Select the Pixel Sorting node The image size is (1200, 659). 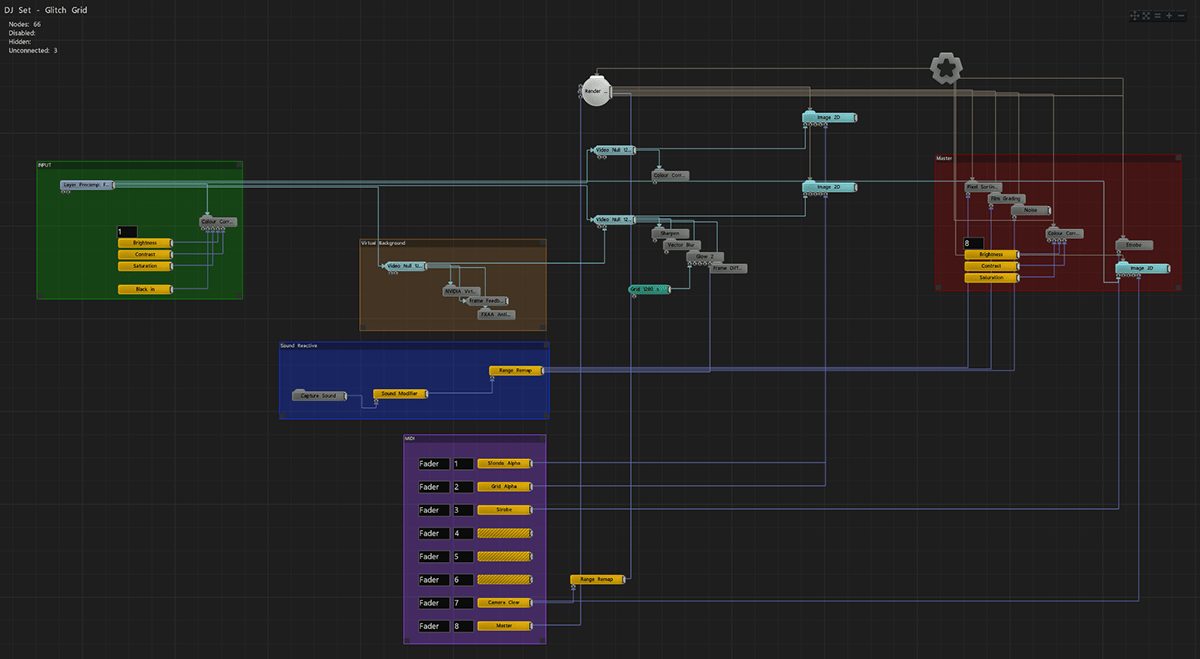984,187
